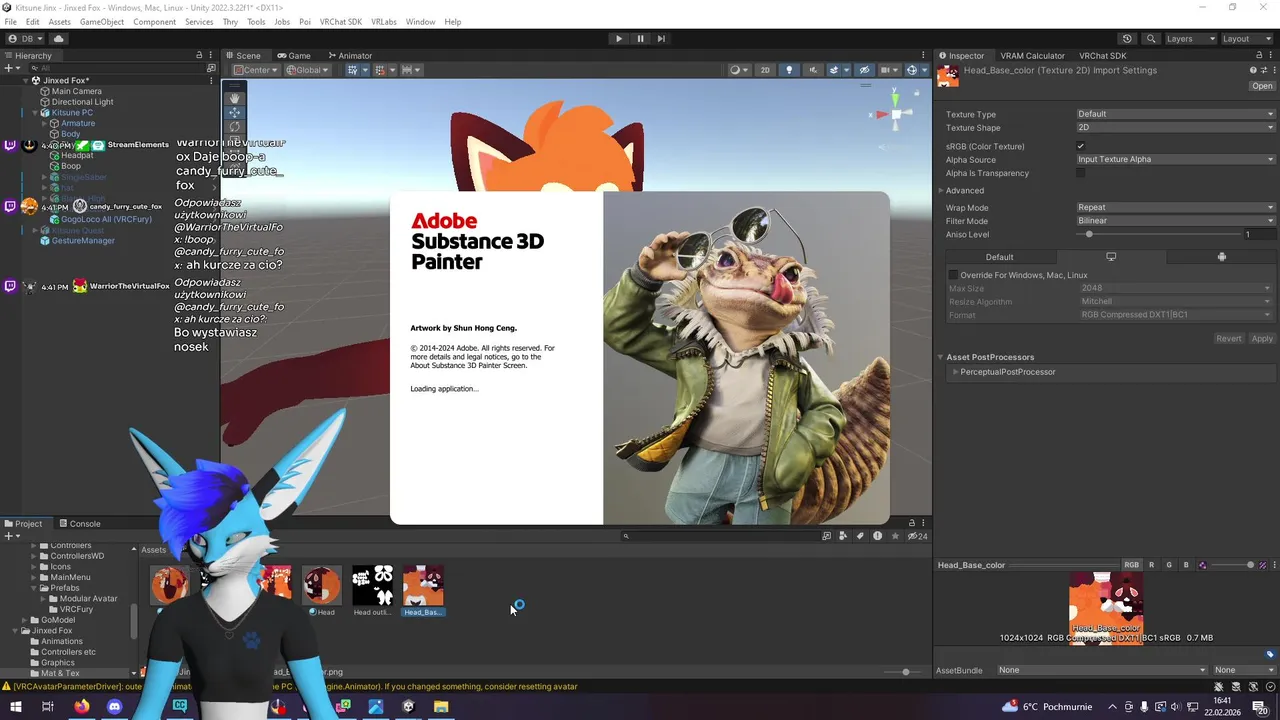Toggle scene audio mute icon
This screenshot has height=720, width=1280.
pos(812,70)
